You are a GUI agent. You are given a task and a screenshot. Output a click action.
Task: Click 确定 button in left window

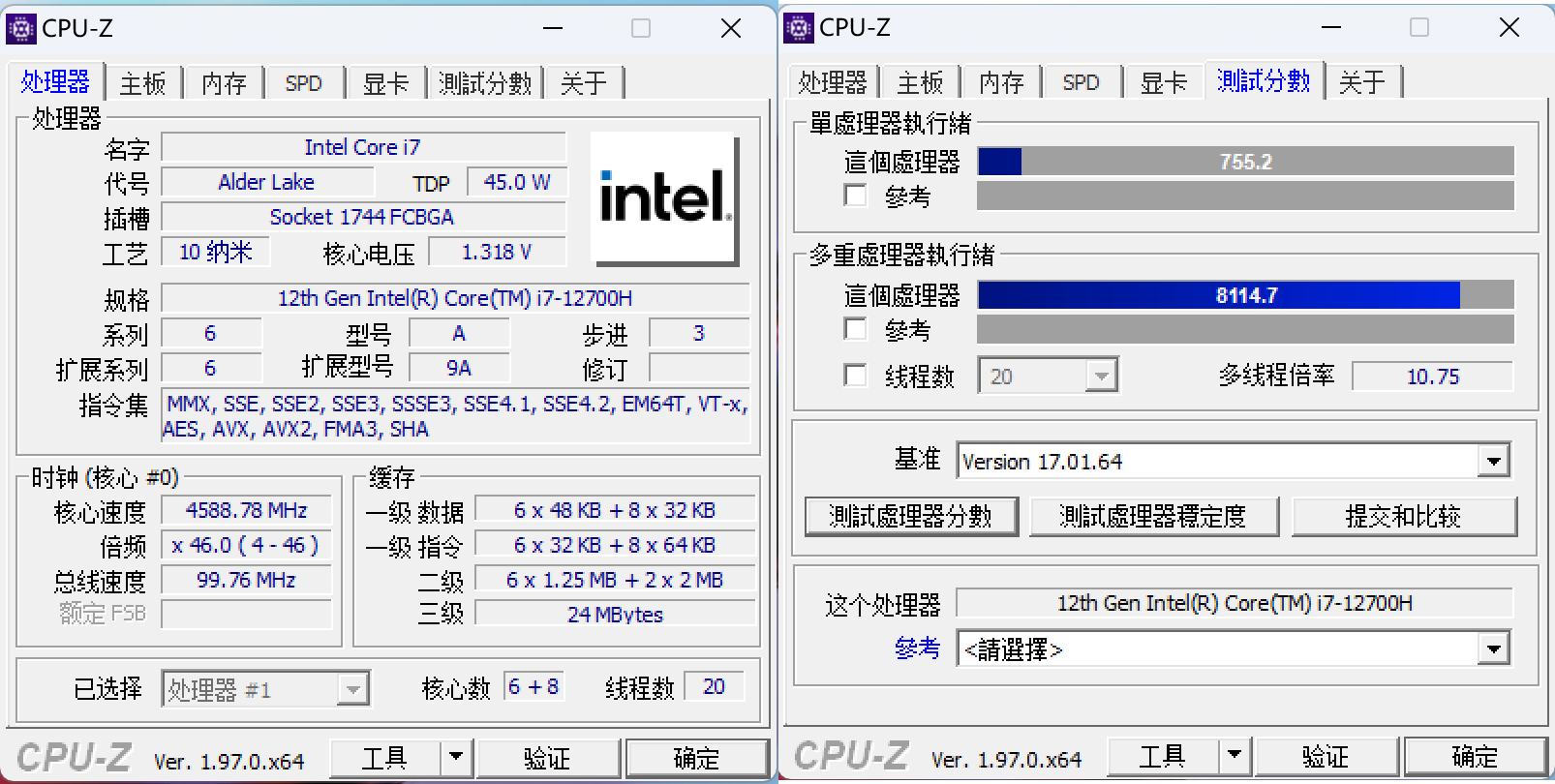(x=697, y=758)
